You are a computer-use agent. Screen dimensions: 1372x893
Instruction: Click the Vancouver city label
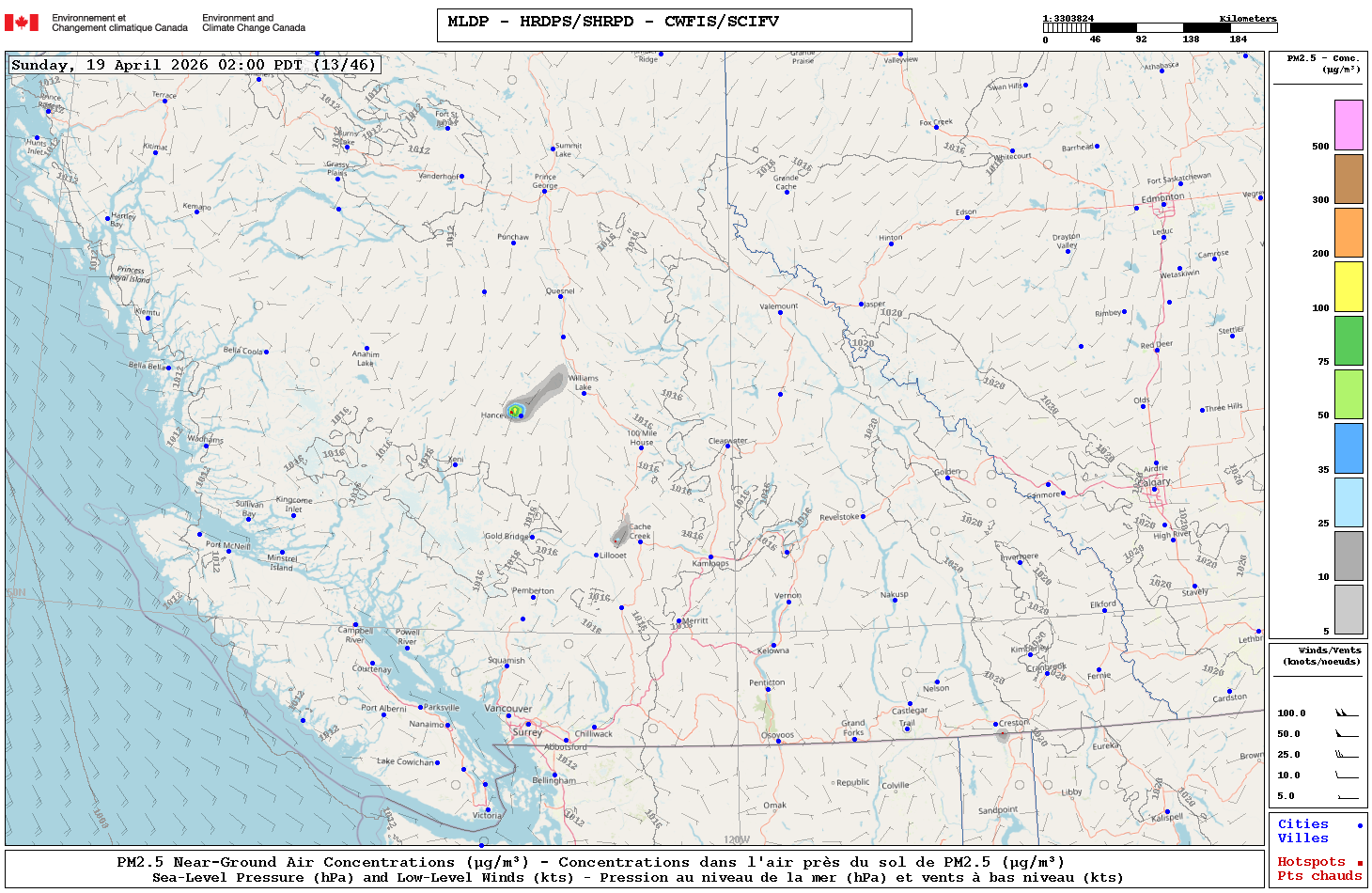pos(507,709)
